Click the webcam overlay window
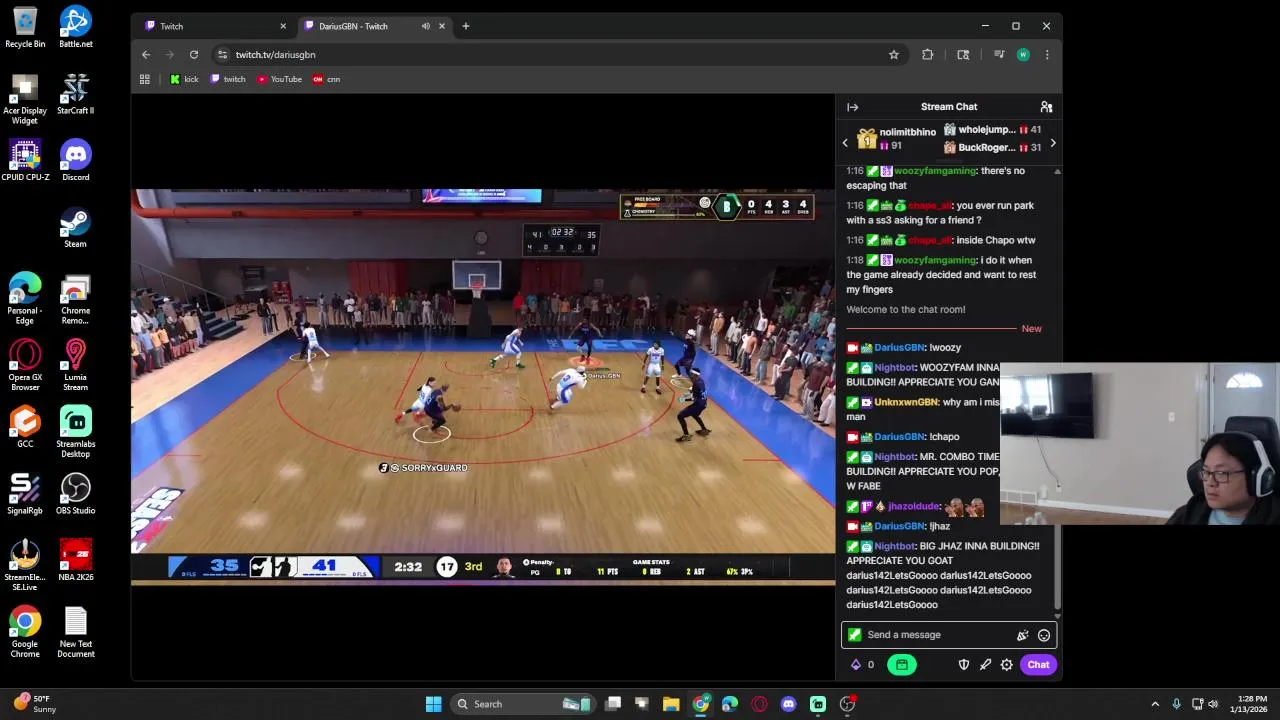This screenshot has width=1280, height=720. point(1139,444)
